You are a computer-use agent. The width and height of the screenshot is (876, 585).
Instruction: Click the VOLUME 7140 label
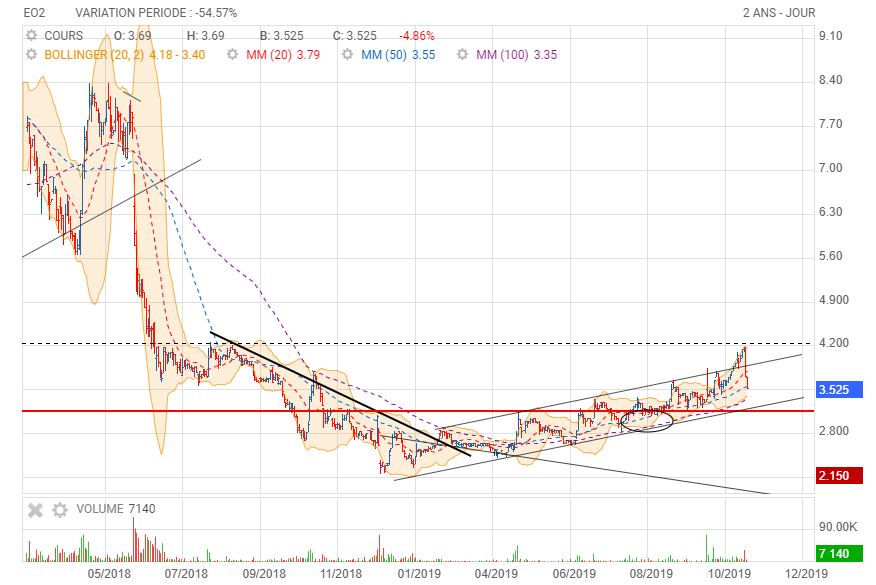pos(112,509)
